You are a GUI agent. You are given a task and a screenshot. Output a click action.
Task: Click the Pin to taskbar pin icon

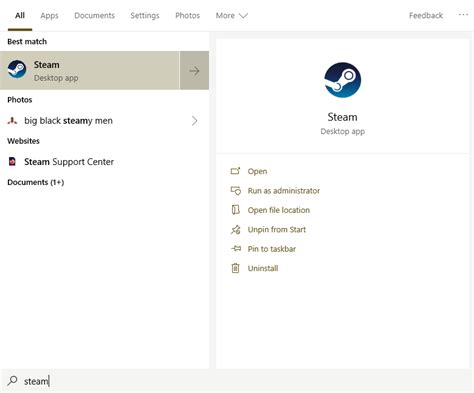pos(236,248)
